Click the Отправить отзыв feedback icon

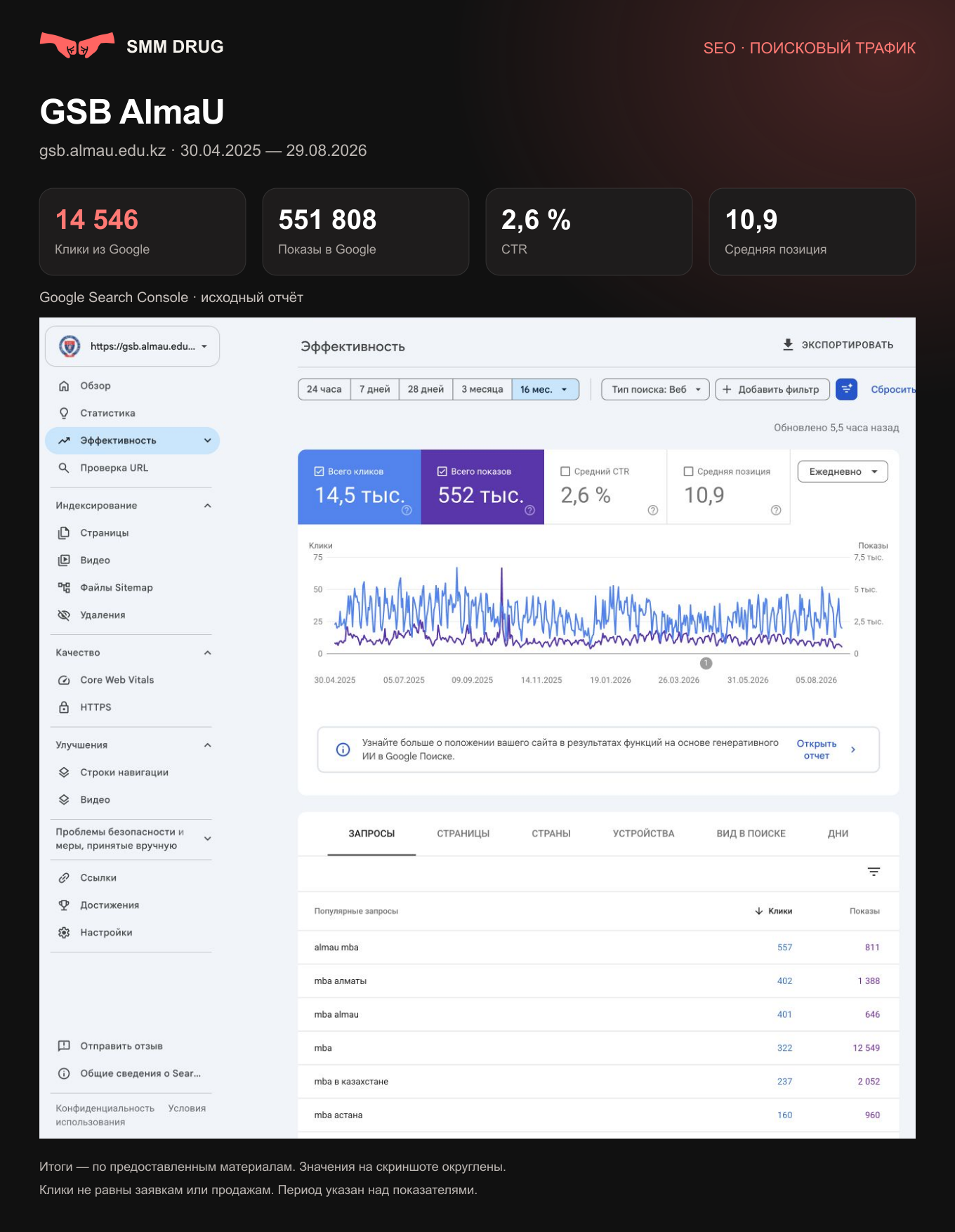coord(64,1046)
